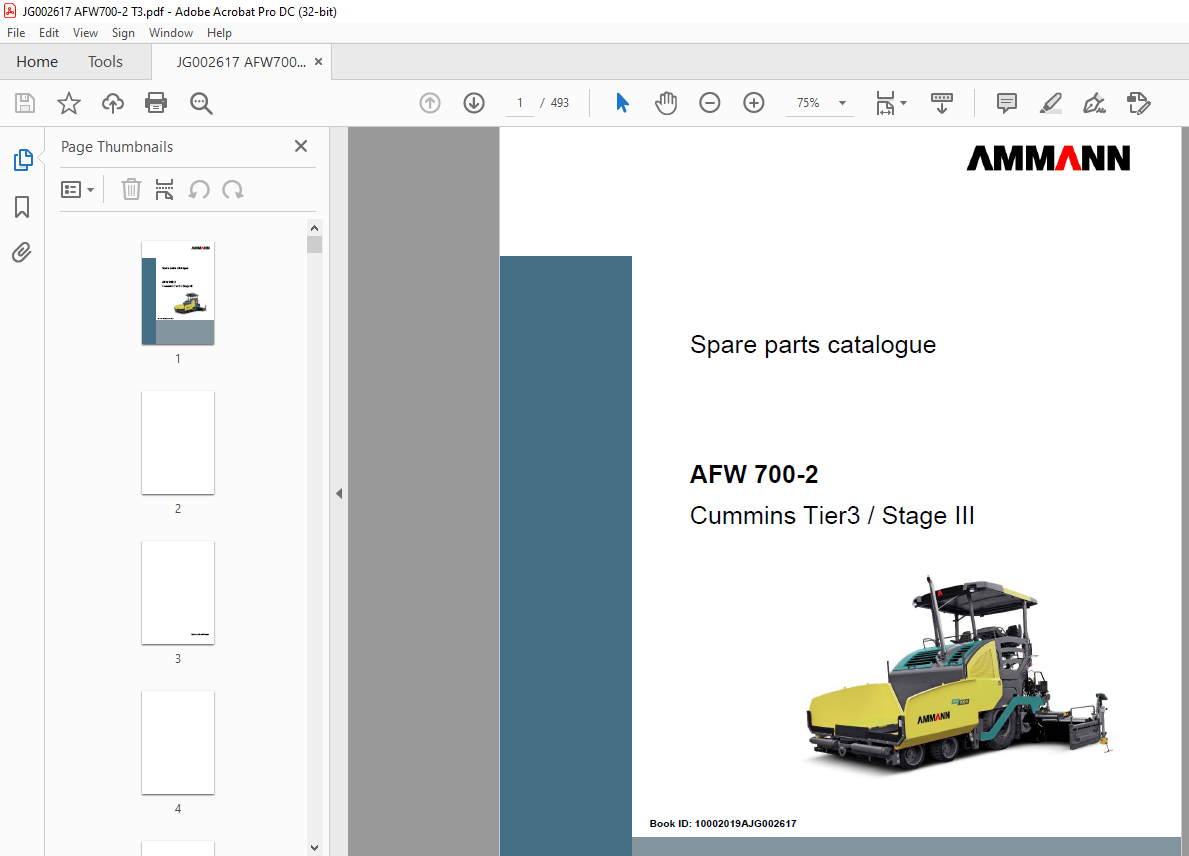
Task: Close the Page Thumbnails panel
Action: 301,146
